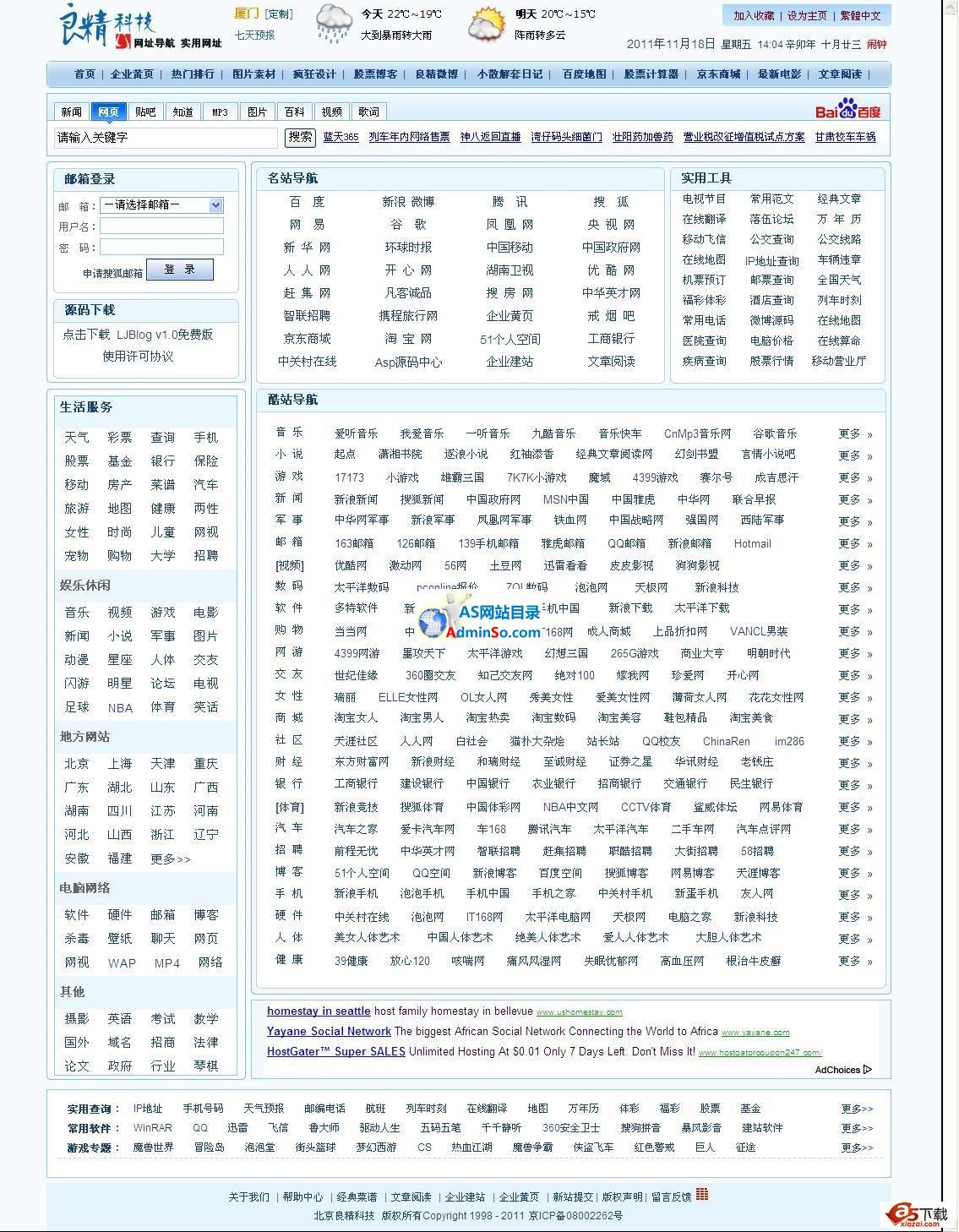
Task: Click the 申请搜狐邮箱 link
Action: pos(112,273)
